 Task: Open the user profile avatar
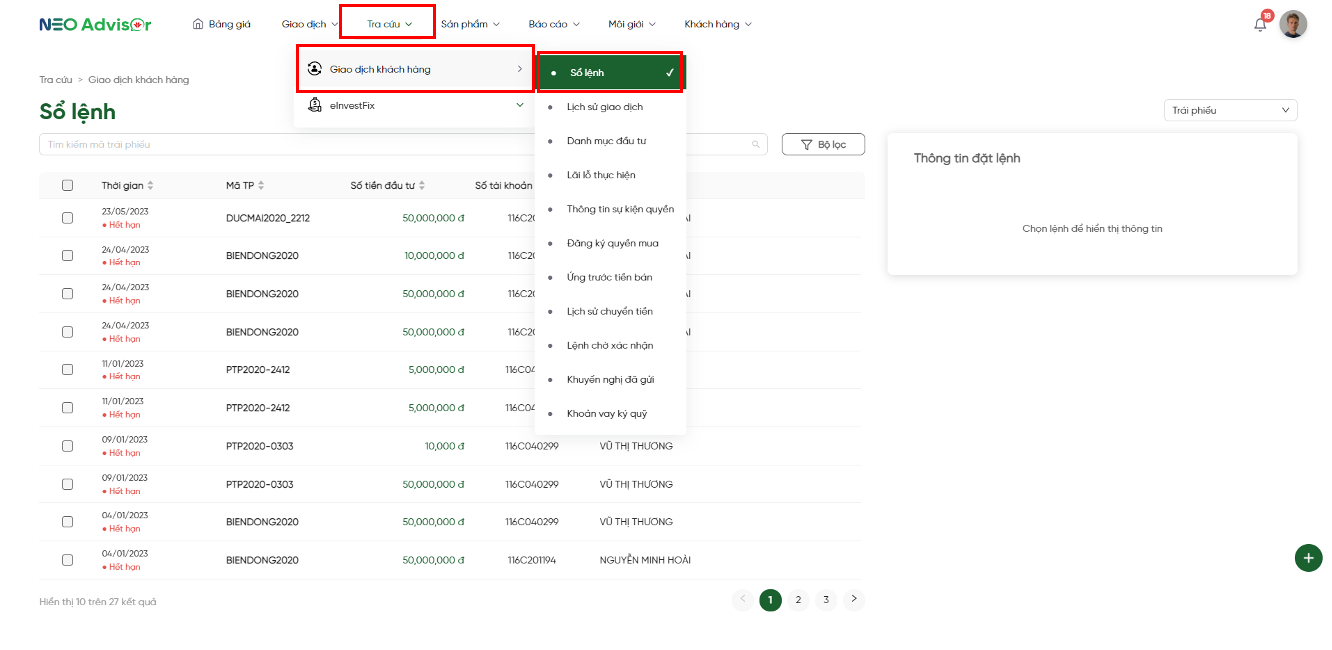1293,24
